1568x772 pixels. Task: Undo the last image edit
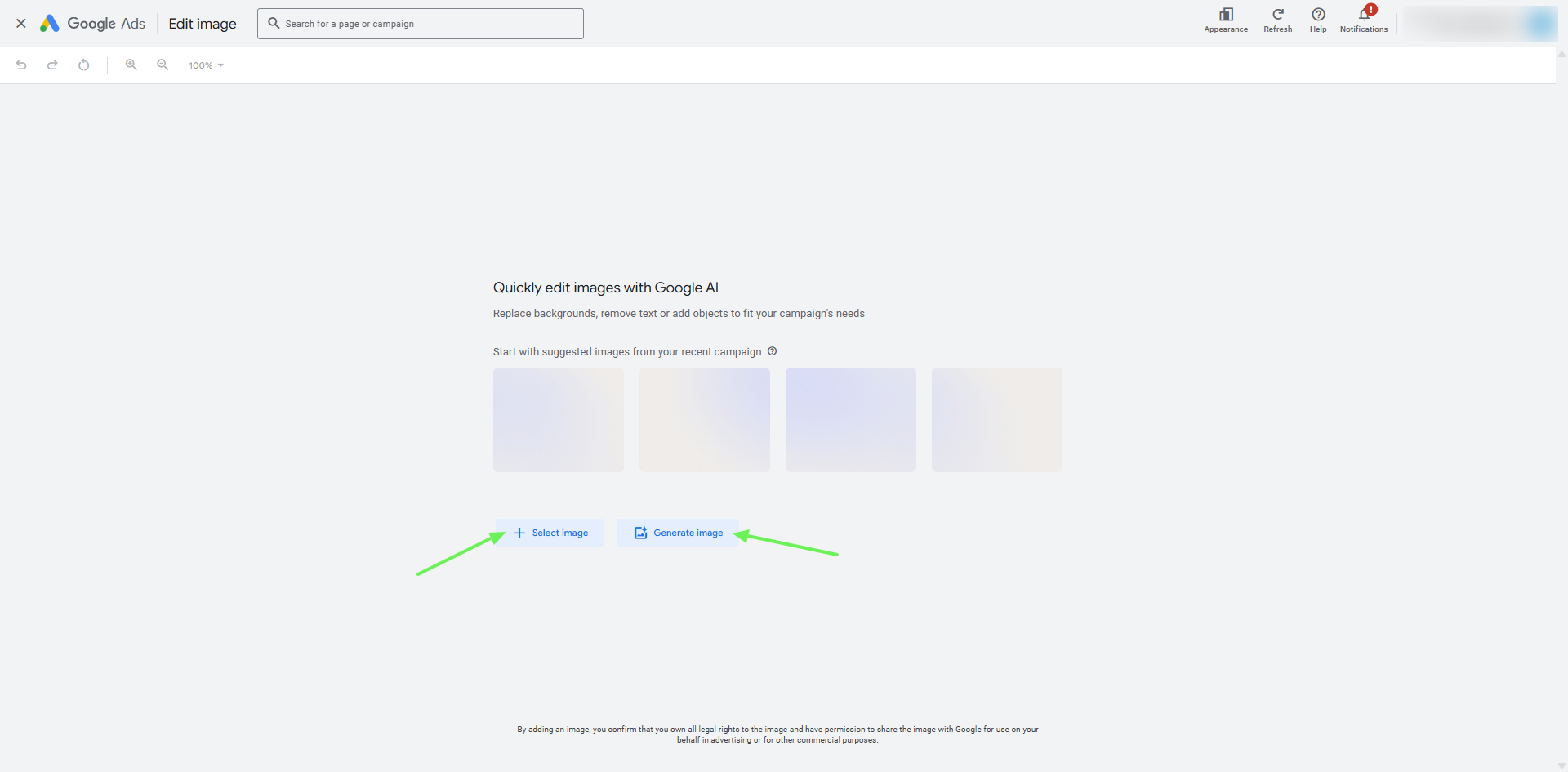click(21, 65)
